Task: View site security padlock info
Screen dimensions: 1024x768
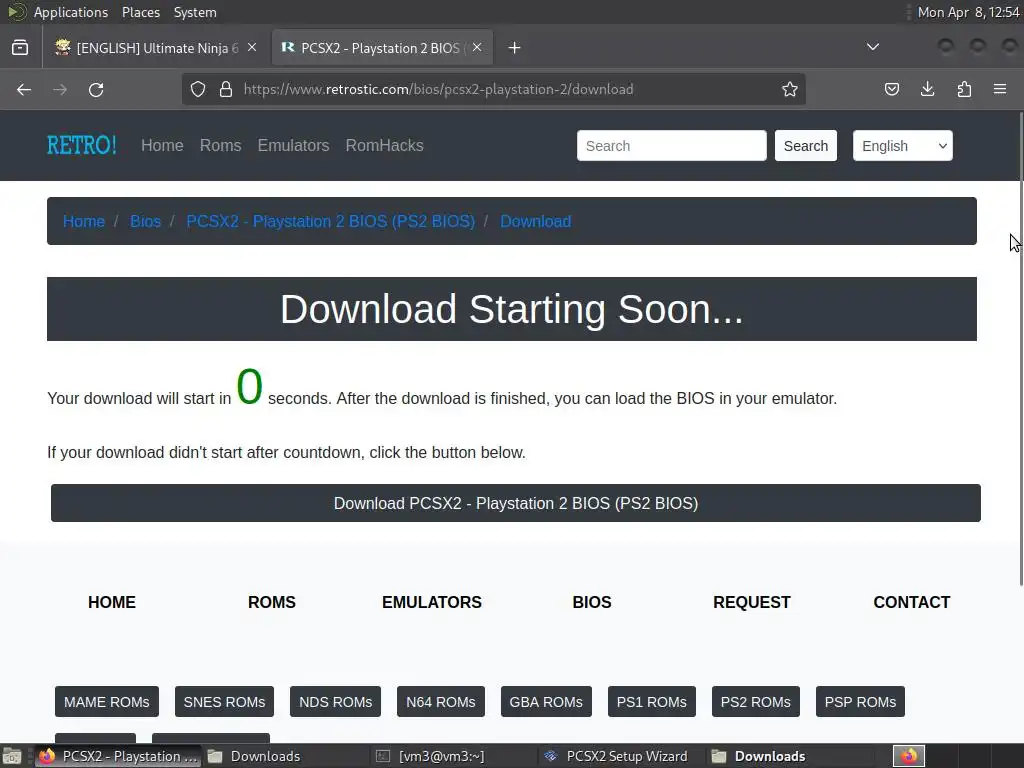Action: coord(226,89)
